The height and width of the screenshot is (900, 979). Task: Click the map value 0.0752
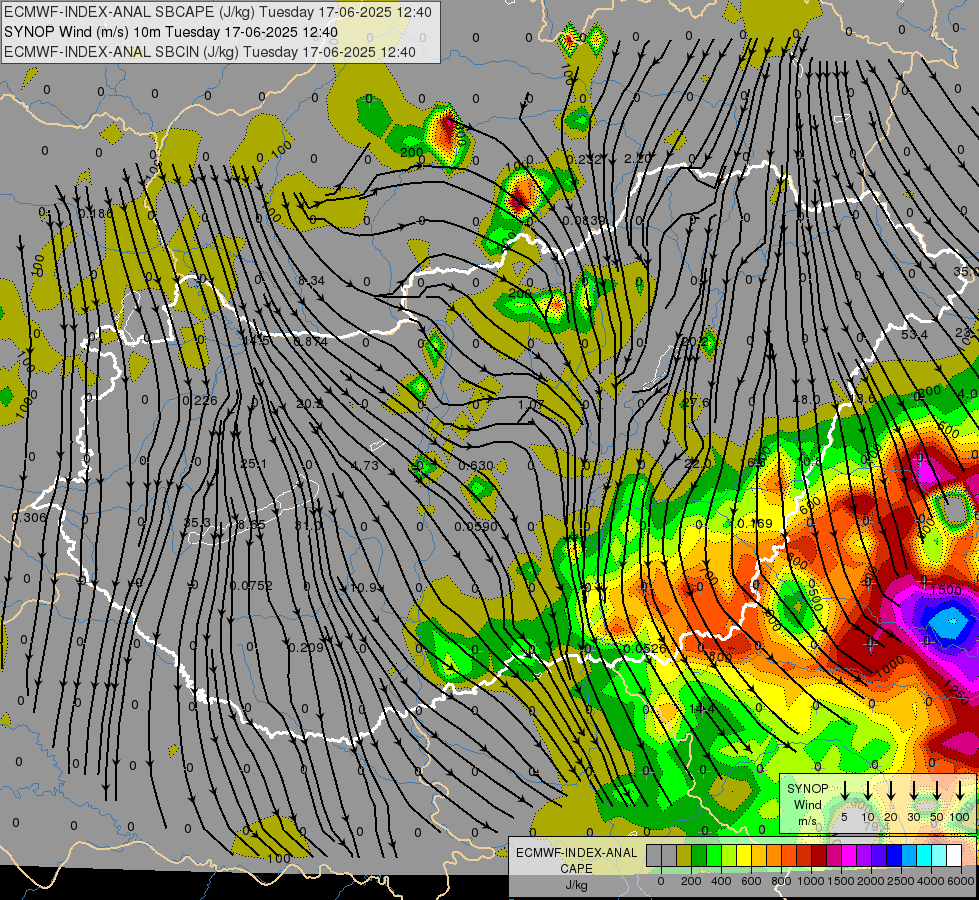251,586
